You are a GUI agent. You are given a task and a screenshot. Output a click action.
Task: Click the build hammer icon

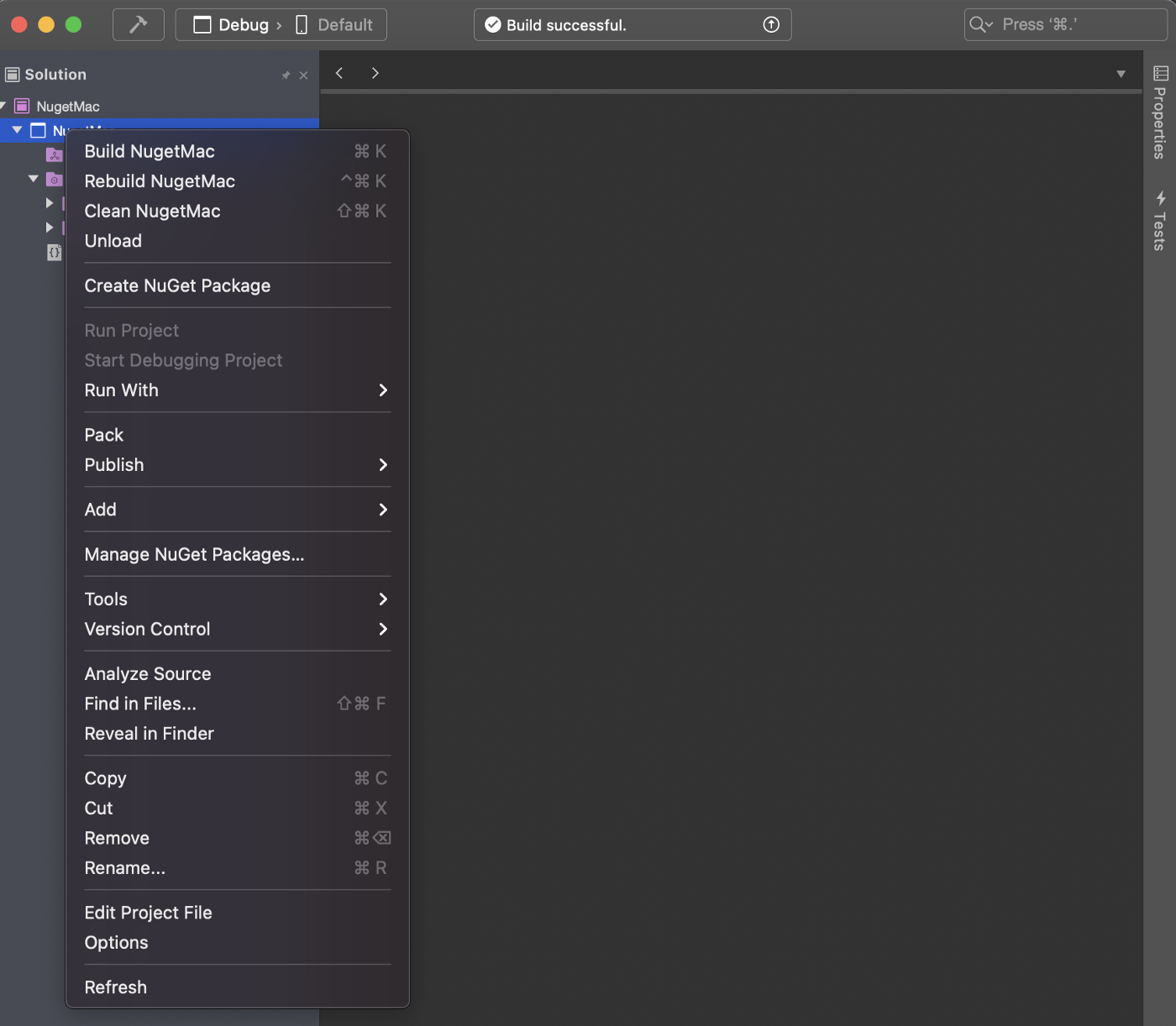click(139, 24)
